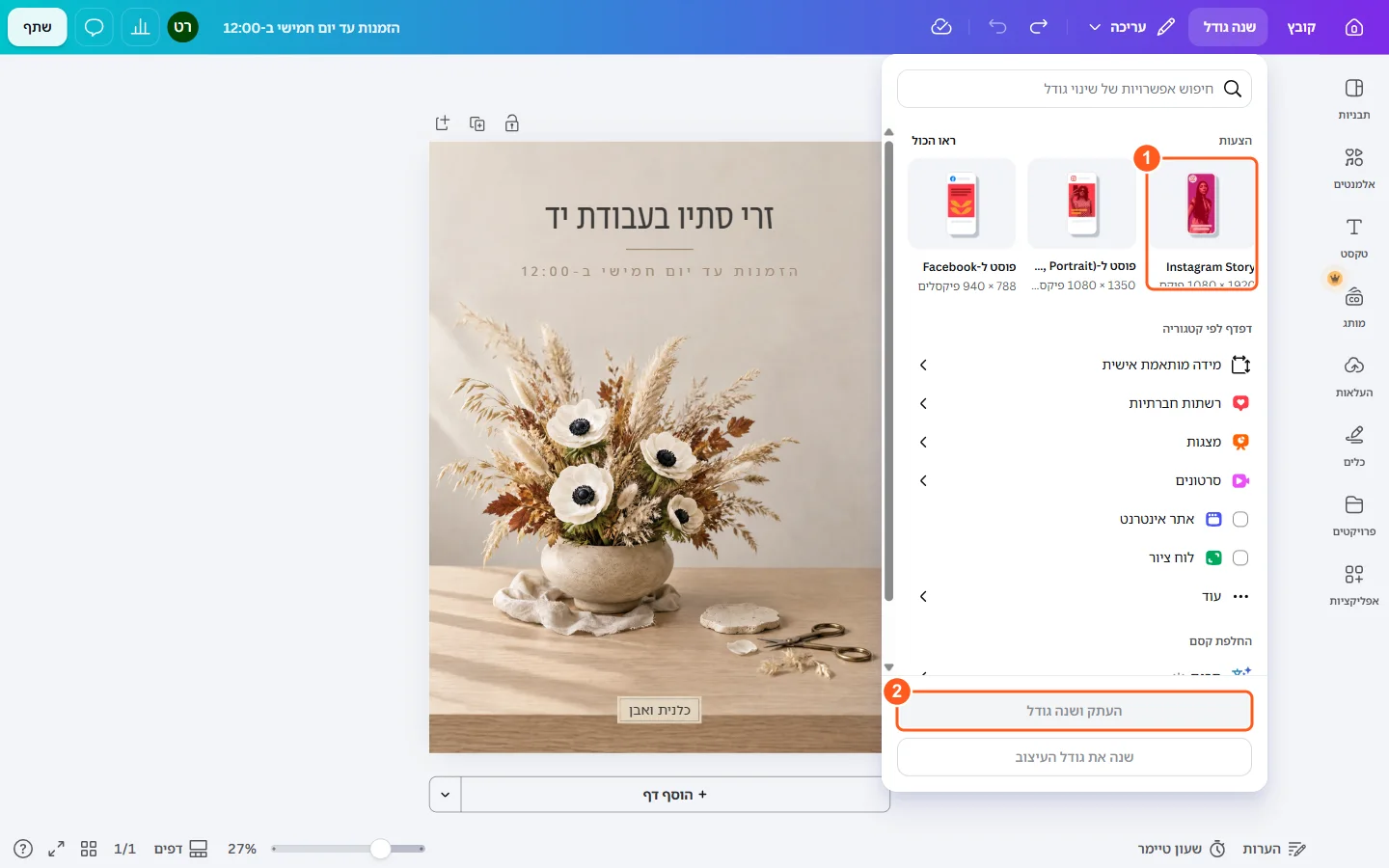Click the undo arrow in top bar
This screenshot has height=868, width=1389.
point(997,27)
